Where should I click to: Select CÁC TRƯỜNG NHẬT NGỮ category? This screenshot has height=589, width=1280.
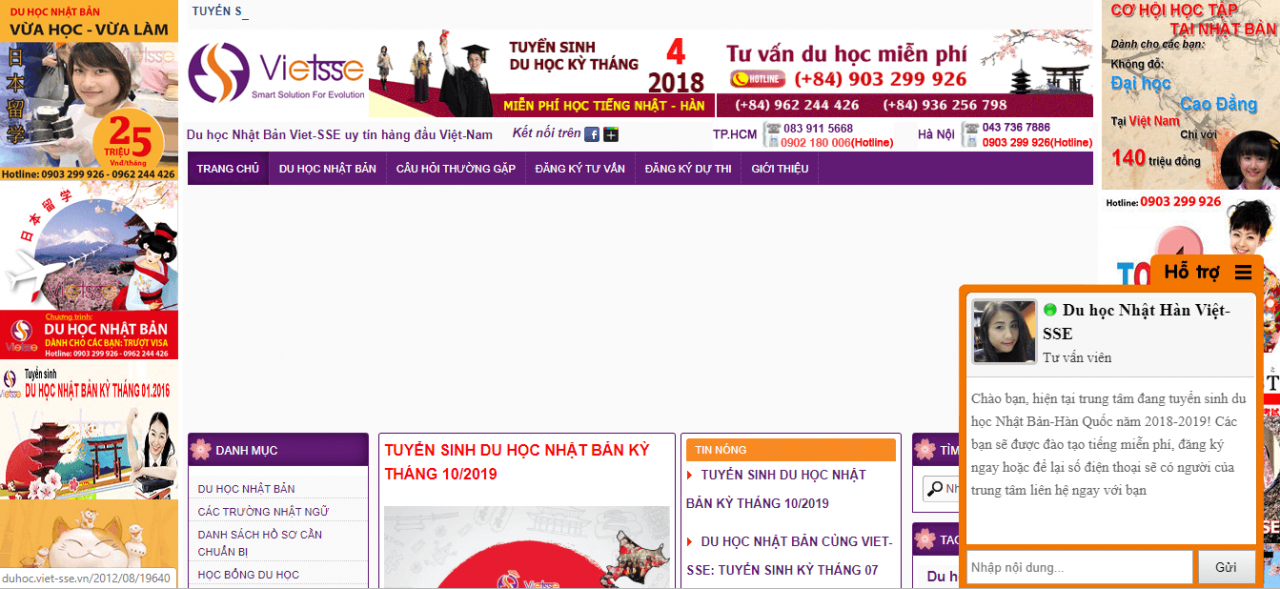(263, 512)
